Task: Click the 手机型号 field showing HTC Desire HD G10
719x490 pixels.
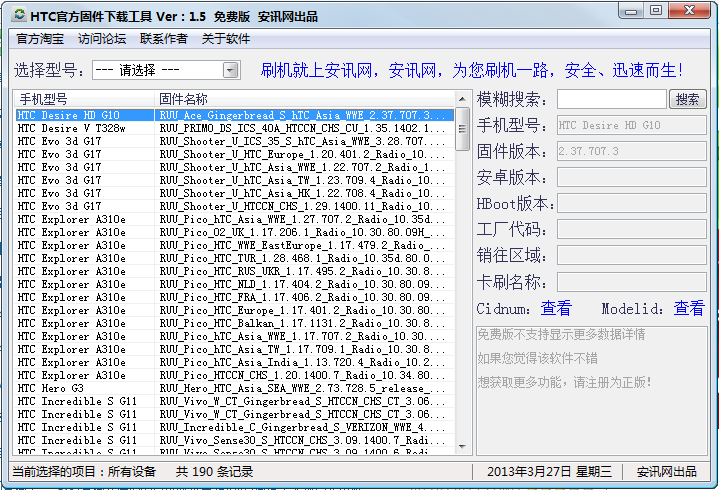Action: coord(632,125)
